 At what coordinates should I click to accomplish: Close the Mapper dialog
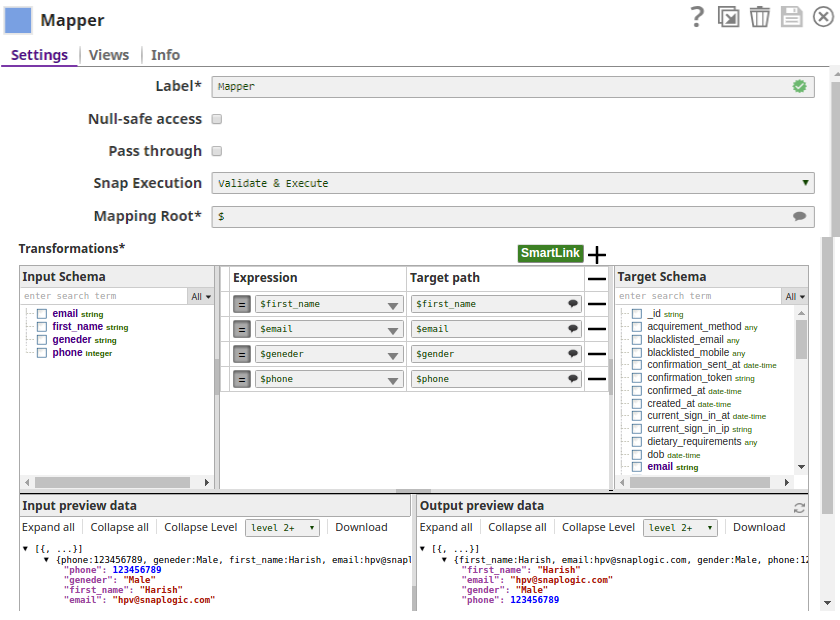point(823,17)
